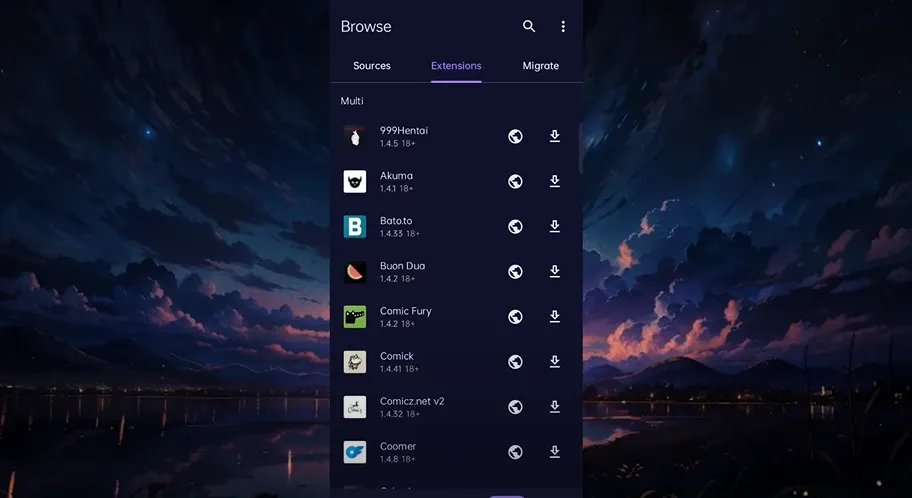Go to the Migrate tab
Viewport: 912px width, 498px height.
coord(540,66)
